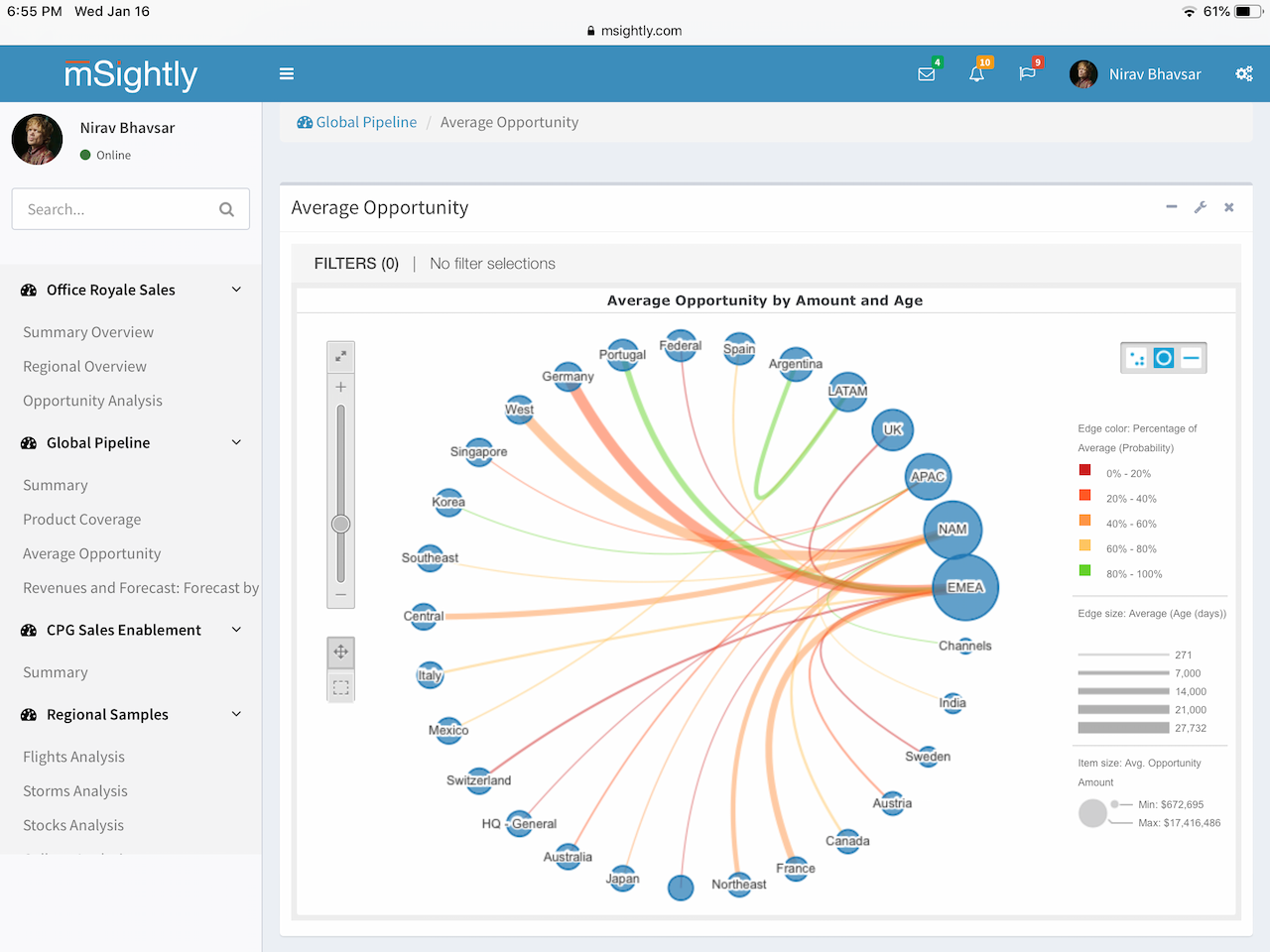1270x952 pixels.
Task: Click the Office Royale Sales dashboard icon
Action: tap(29, 290)
